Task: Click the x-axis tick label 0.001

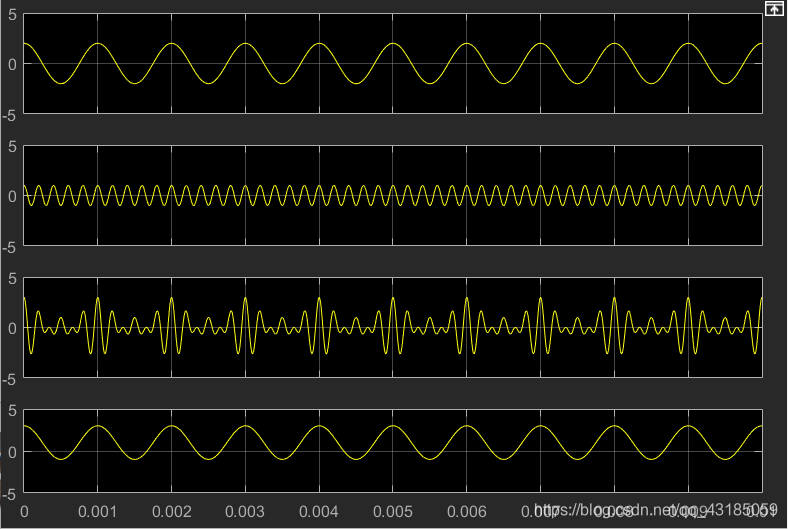Action: click(97, 512)
